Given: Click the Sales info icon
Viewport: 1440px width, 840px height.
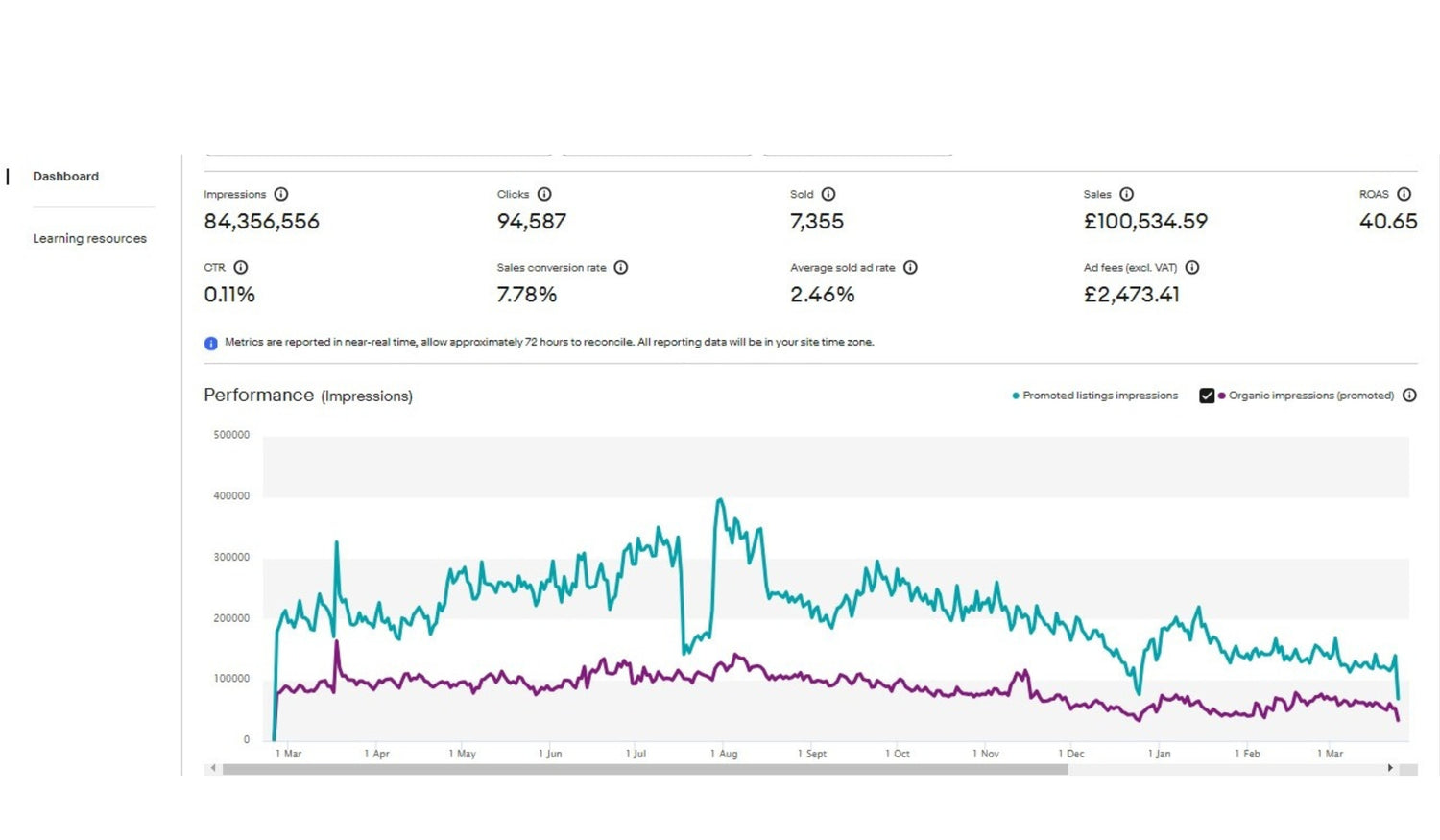Looking at the screenshot, I should coord(1127,194).
